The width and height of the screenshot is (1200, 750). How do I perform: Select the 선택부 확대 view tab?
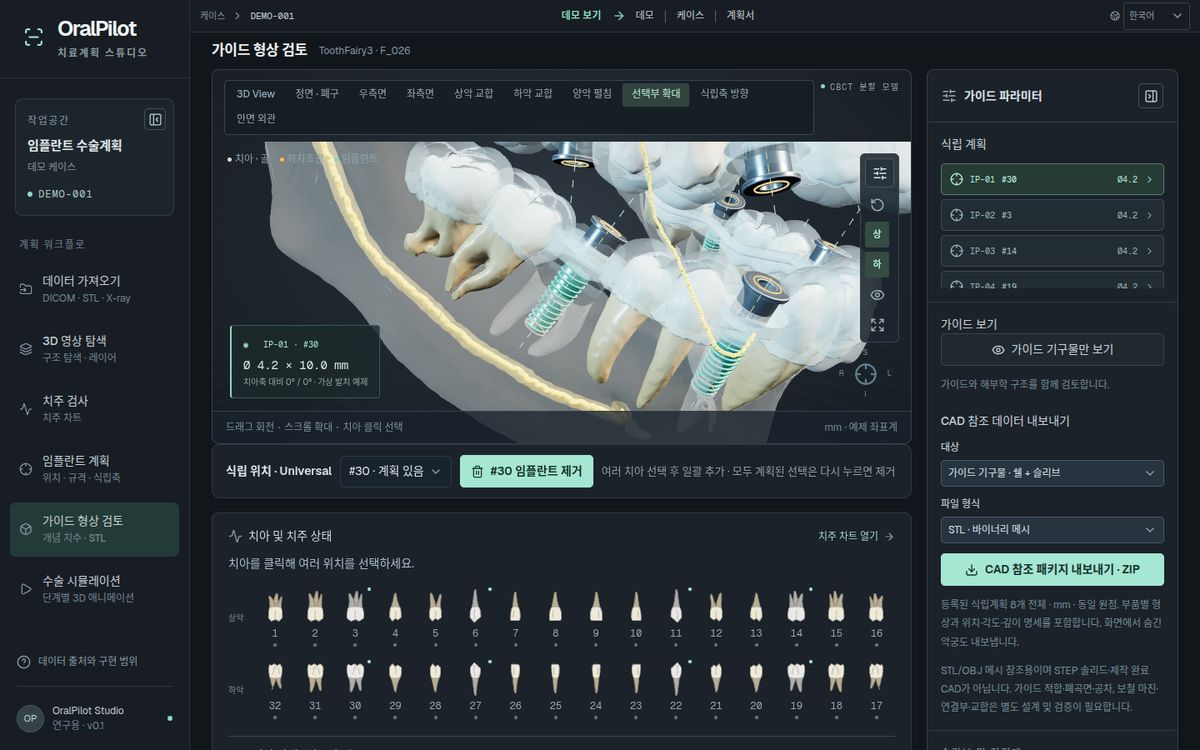point(656,94)
